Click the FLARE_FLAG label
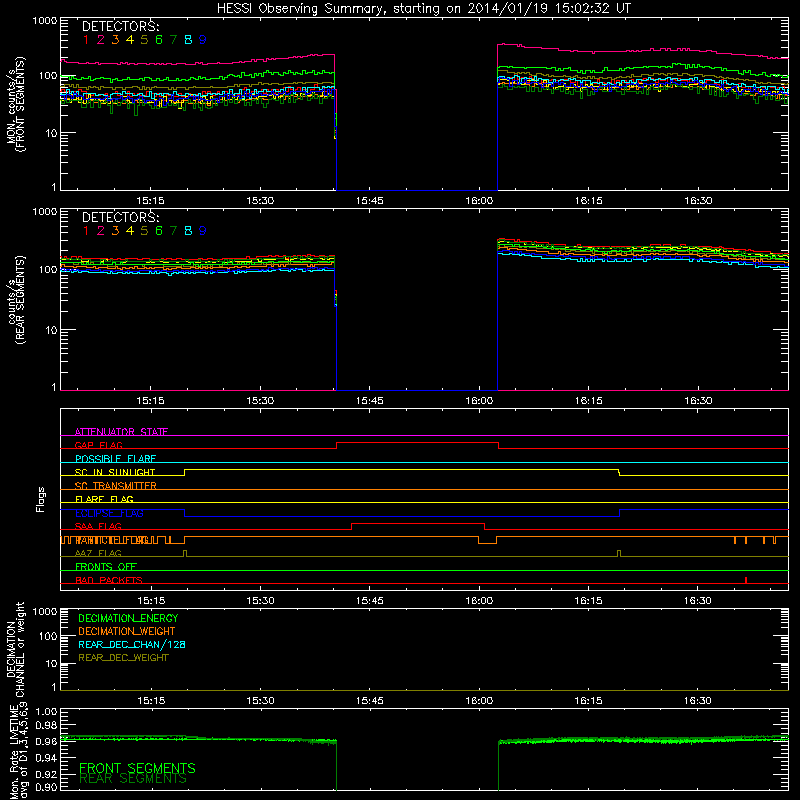800x800 pixels. (104, 499)
